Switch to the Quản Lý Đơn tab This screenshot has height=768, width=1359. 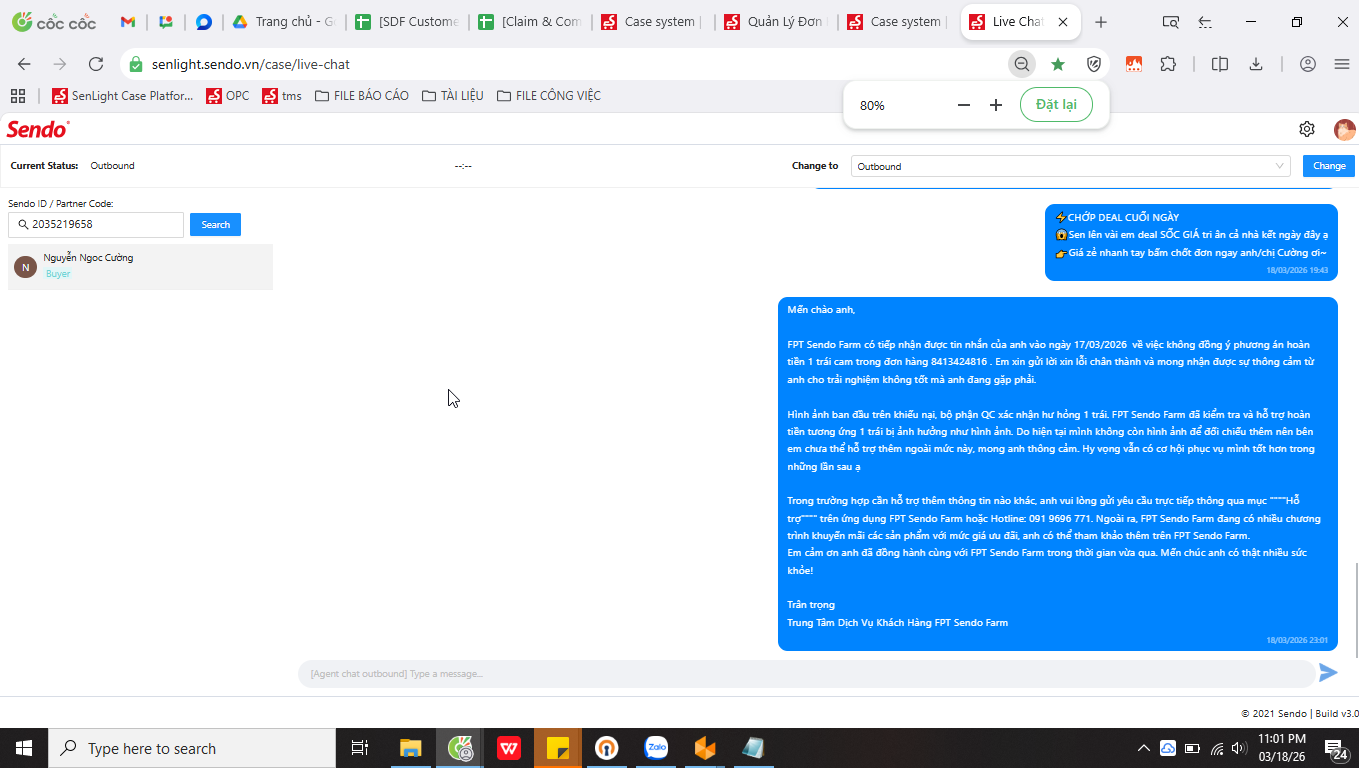tap(776, 22)
